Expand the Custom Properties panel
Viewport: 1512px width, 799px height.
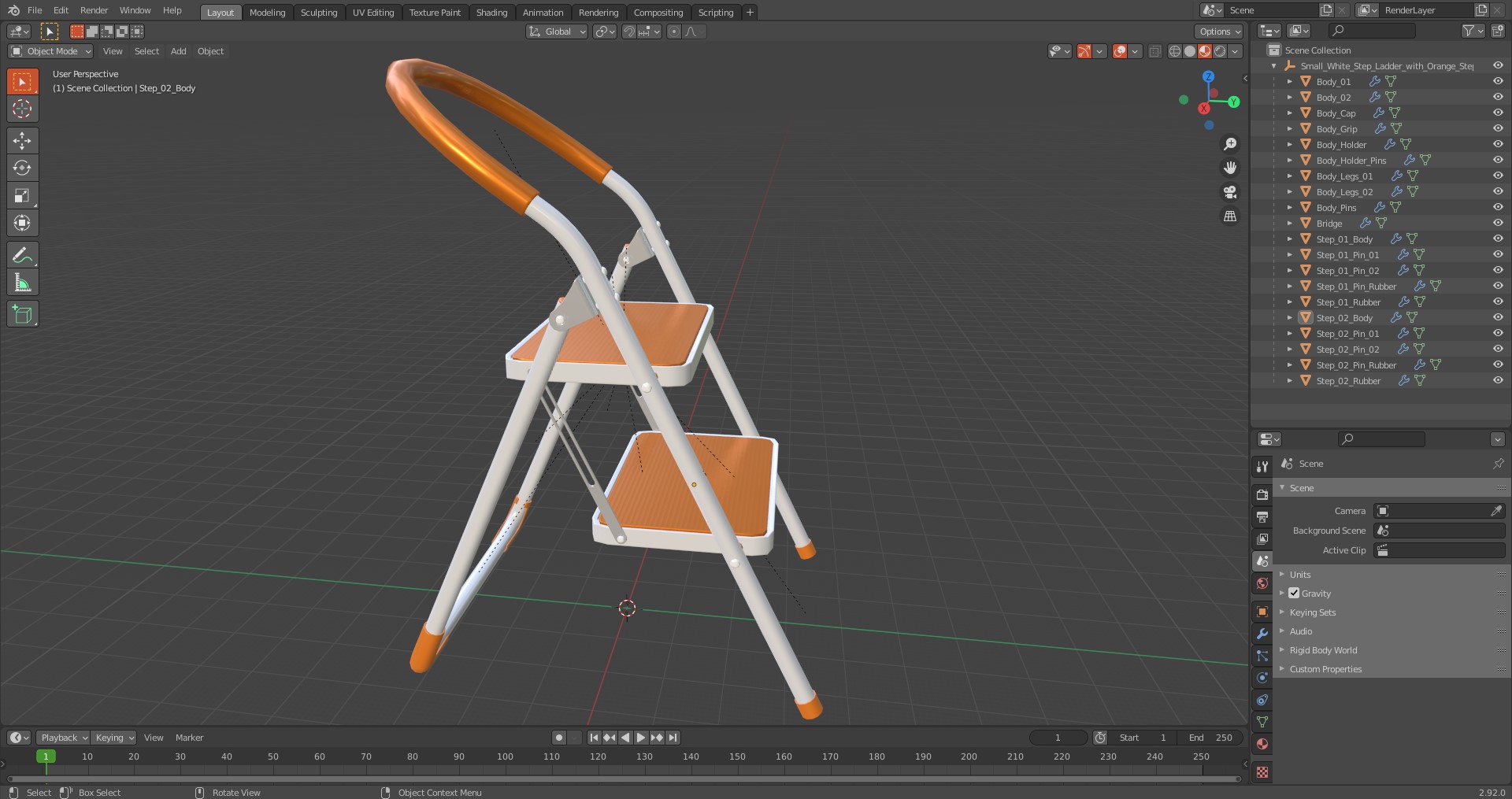tap(1325, 669)
